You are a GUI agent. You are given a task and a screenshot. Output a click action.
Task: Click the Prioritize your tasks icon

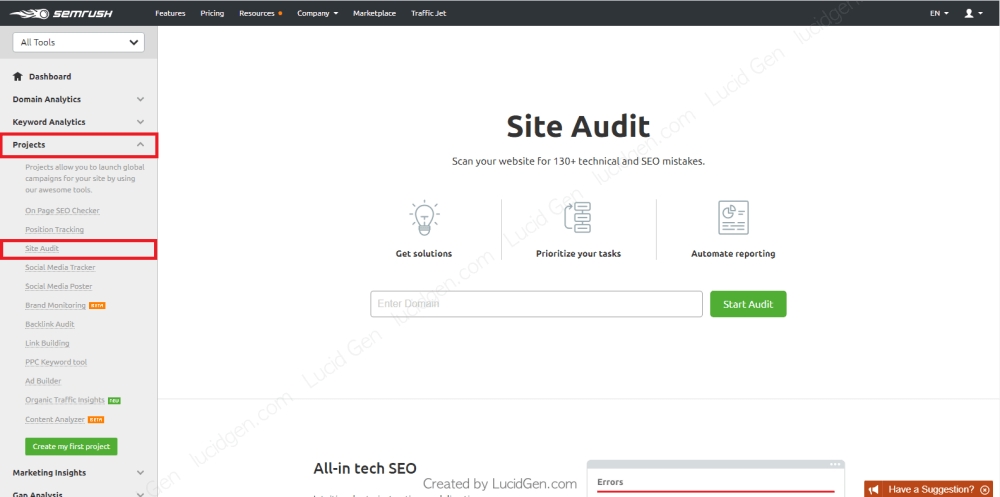pos(578,217)
